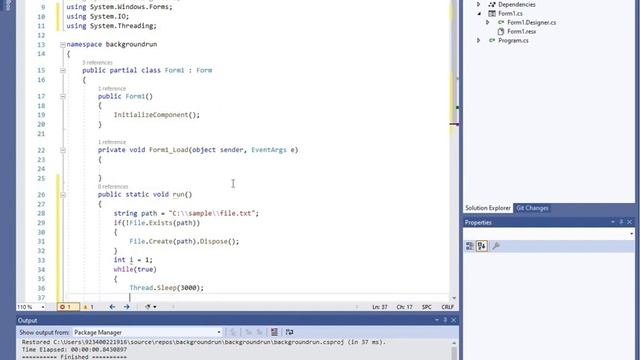The height and width of the screenshot is (360, 640).
Task: Collapse the Form1() constructor region
Action: (62, 96)
